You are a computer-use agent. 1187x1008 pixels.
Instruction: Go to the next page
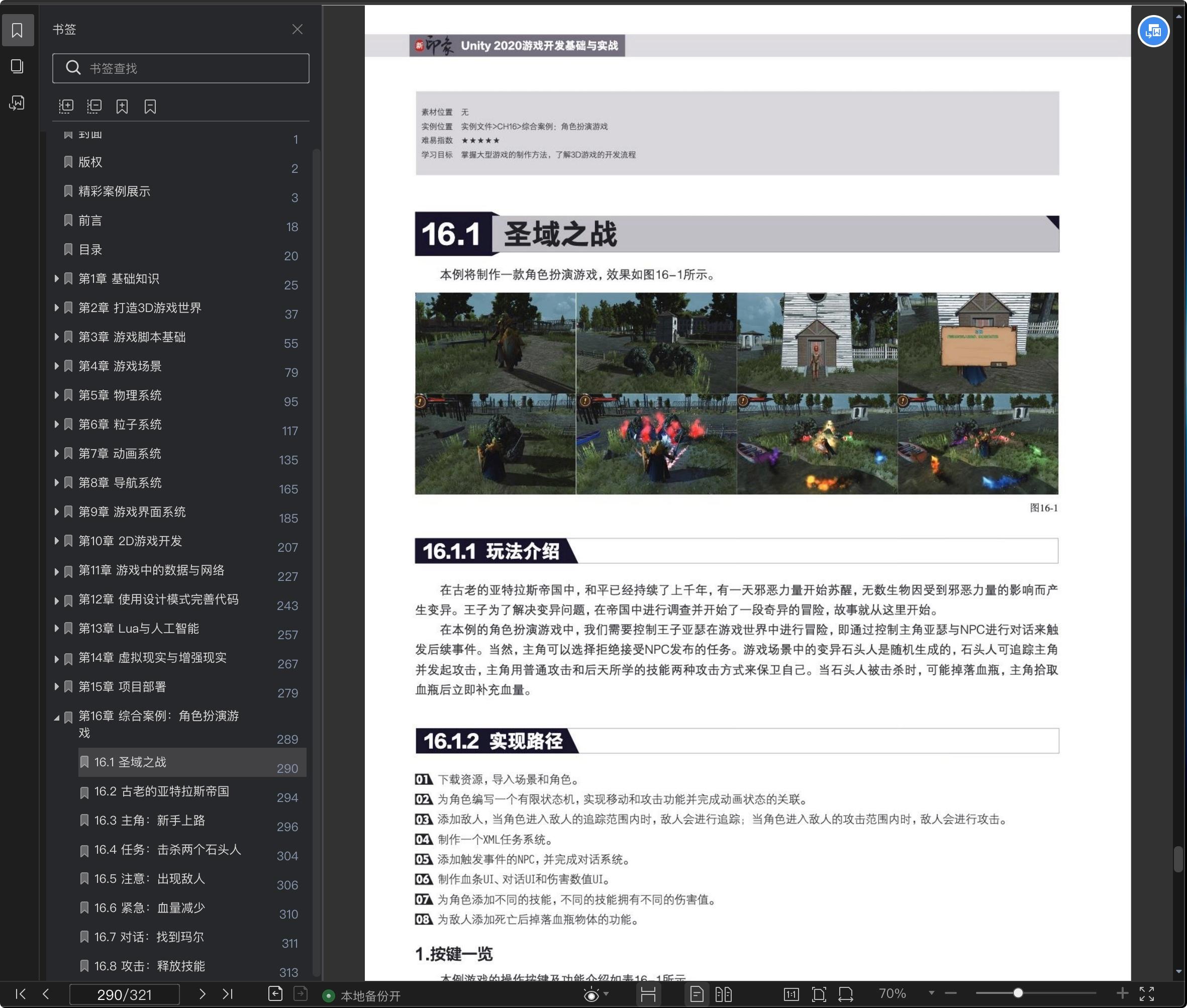coord(202,994)
